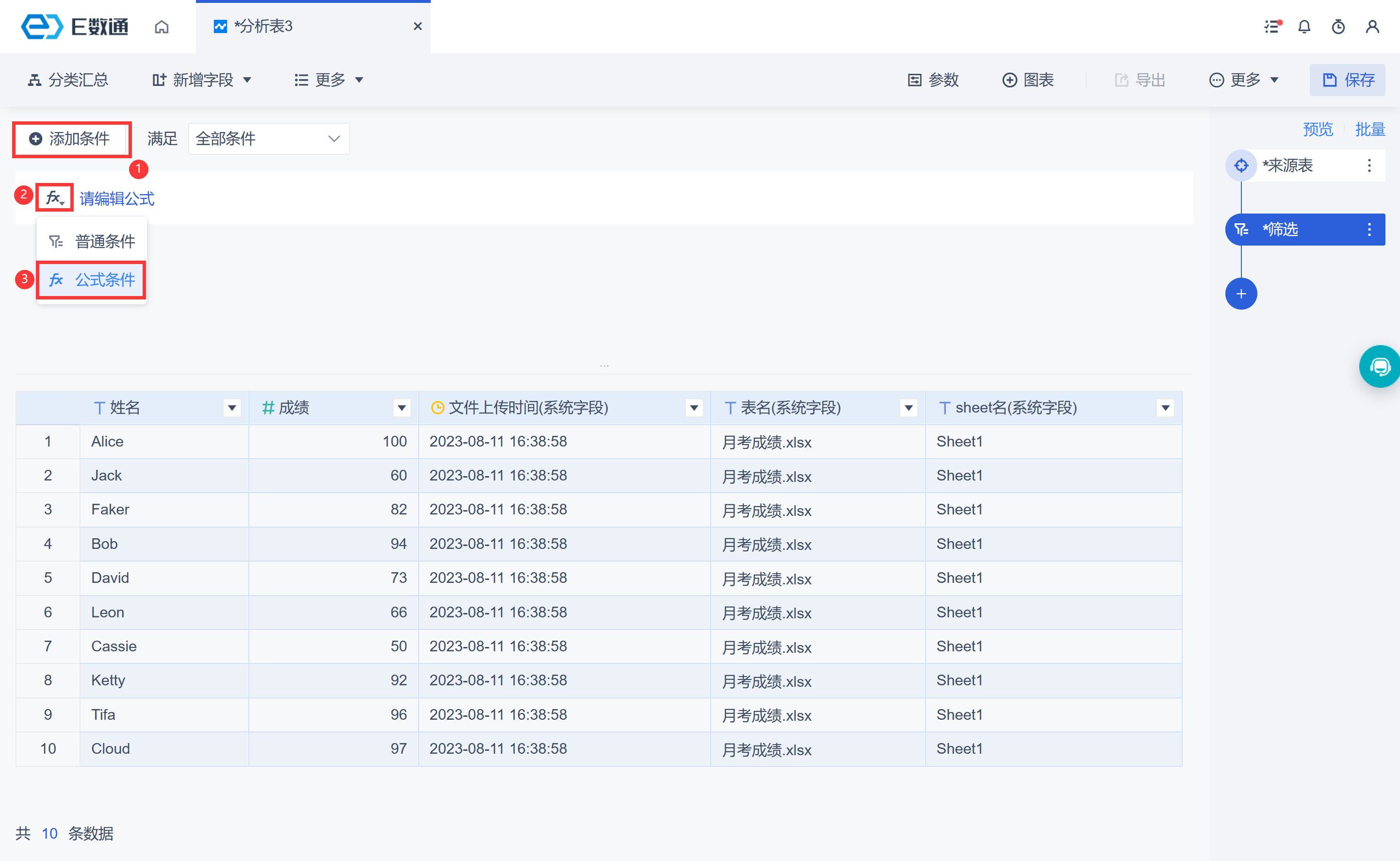
Task: Click the home icon in the top bar
Action: tap(162, 27)
